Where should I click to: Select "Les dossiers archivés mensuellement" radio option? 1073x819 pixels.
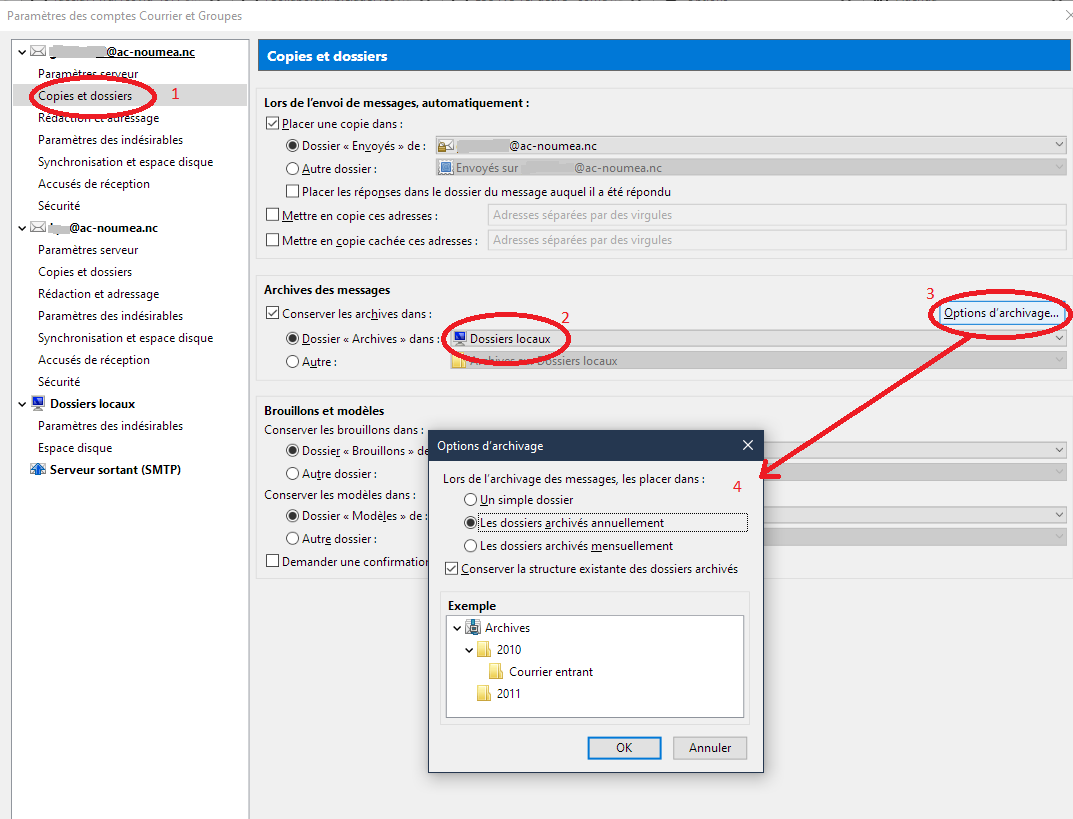[x=470, y=546]
